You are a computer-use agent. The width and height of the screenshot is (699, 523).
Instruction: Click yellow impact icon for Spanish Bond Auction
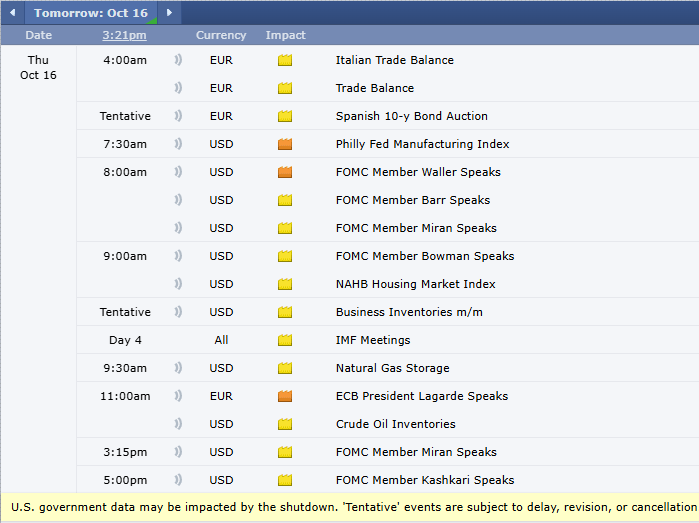[x=285, y=116]
